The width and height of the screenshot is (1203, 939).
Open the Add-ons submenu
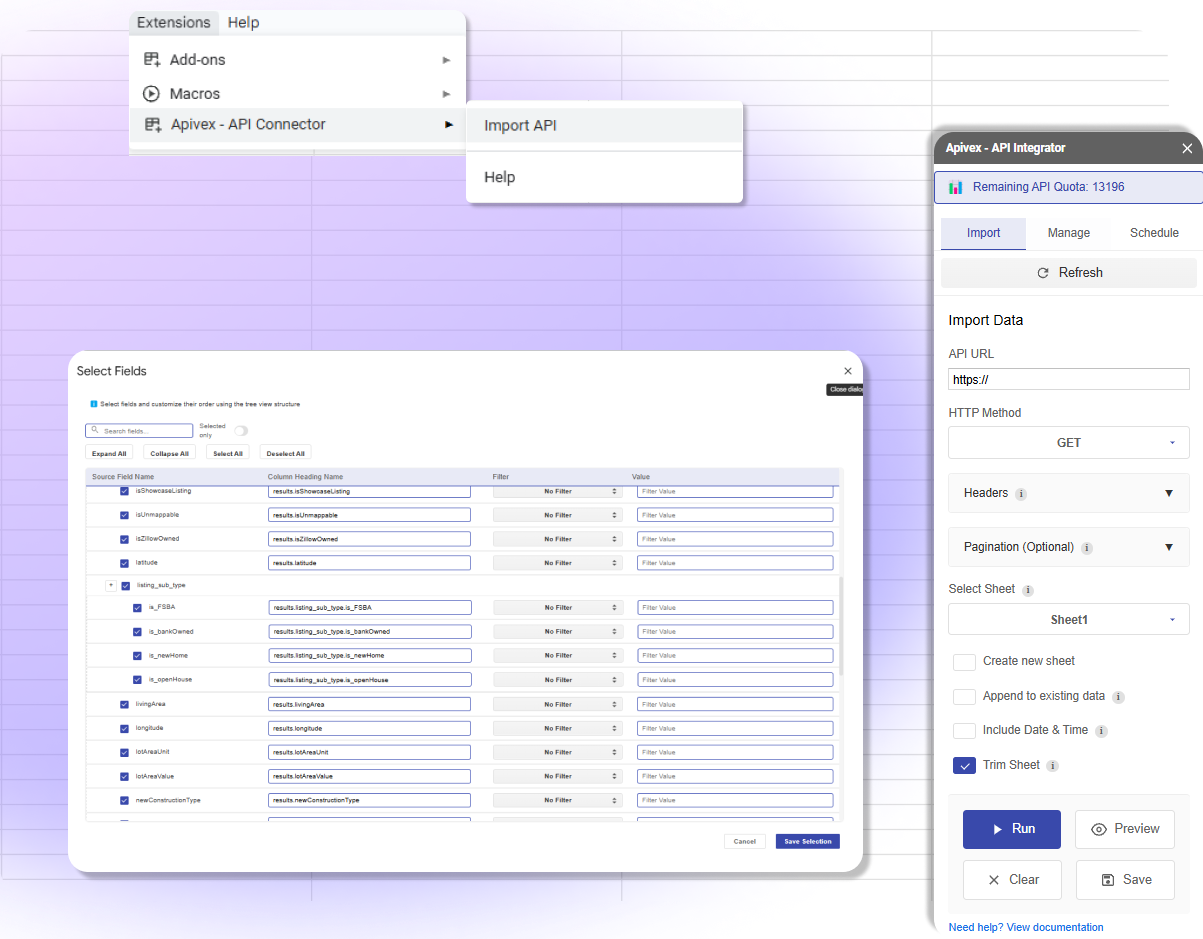click(x=298, y=60)
